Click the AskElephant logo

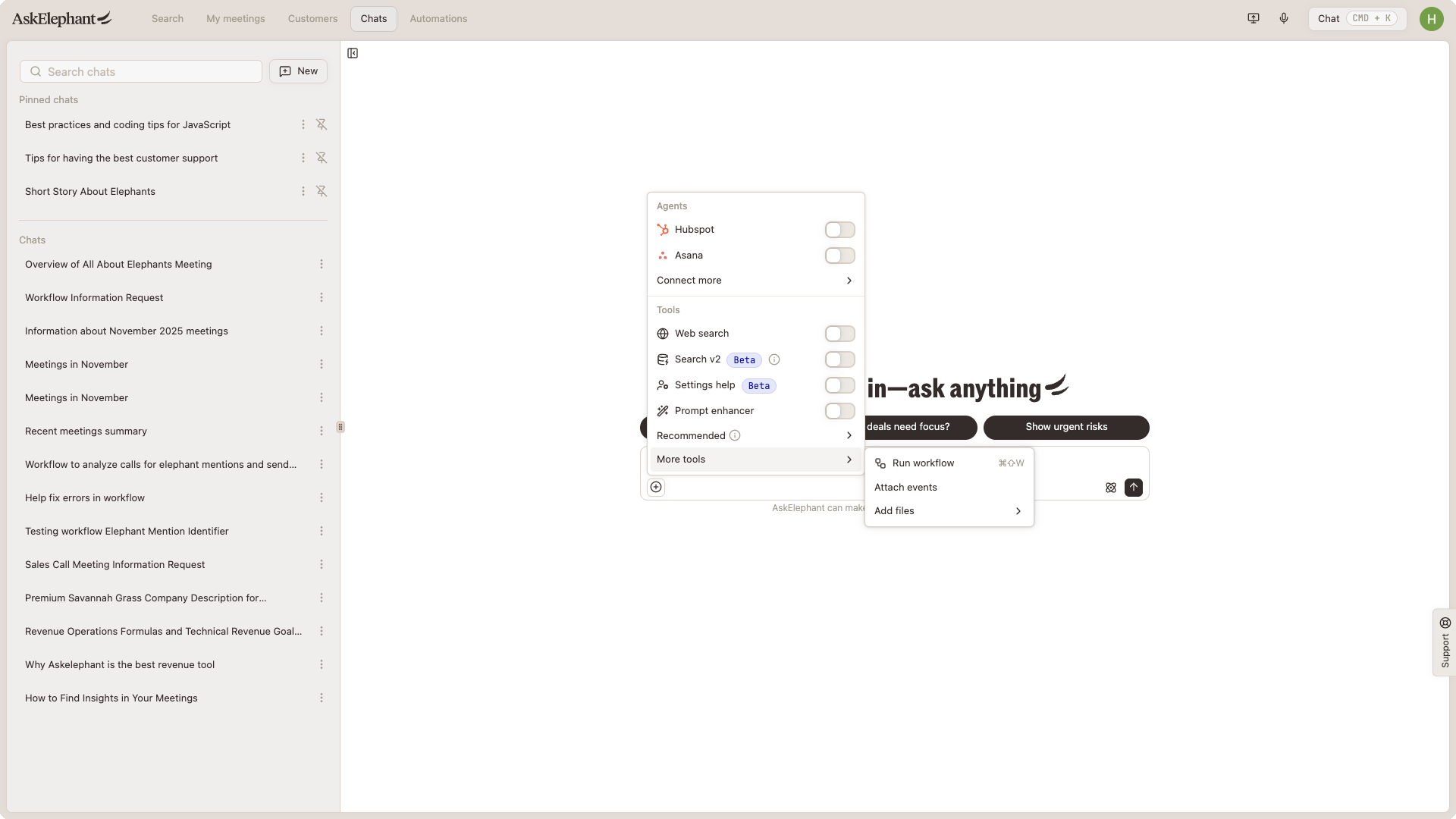[x=61, y=18]
